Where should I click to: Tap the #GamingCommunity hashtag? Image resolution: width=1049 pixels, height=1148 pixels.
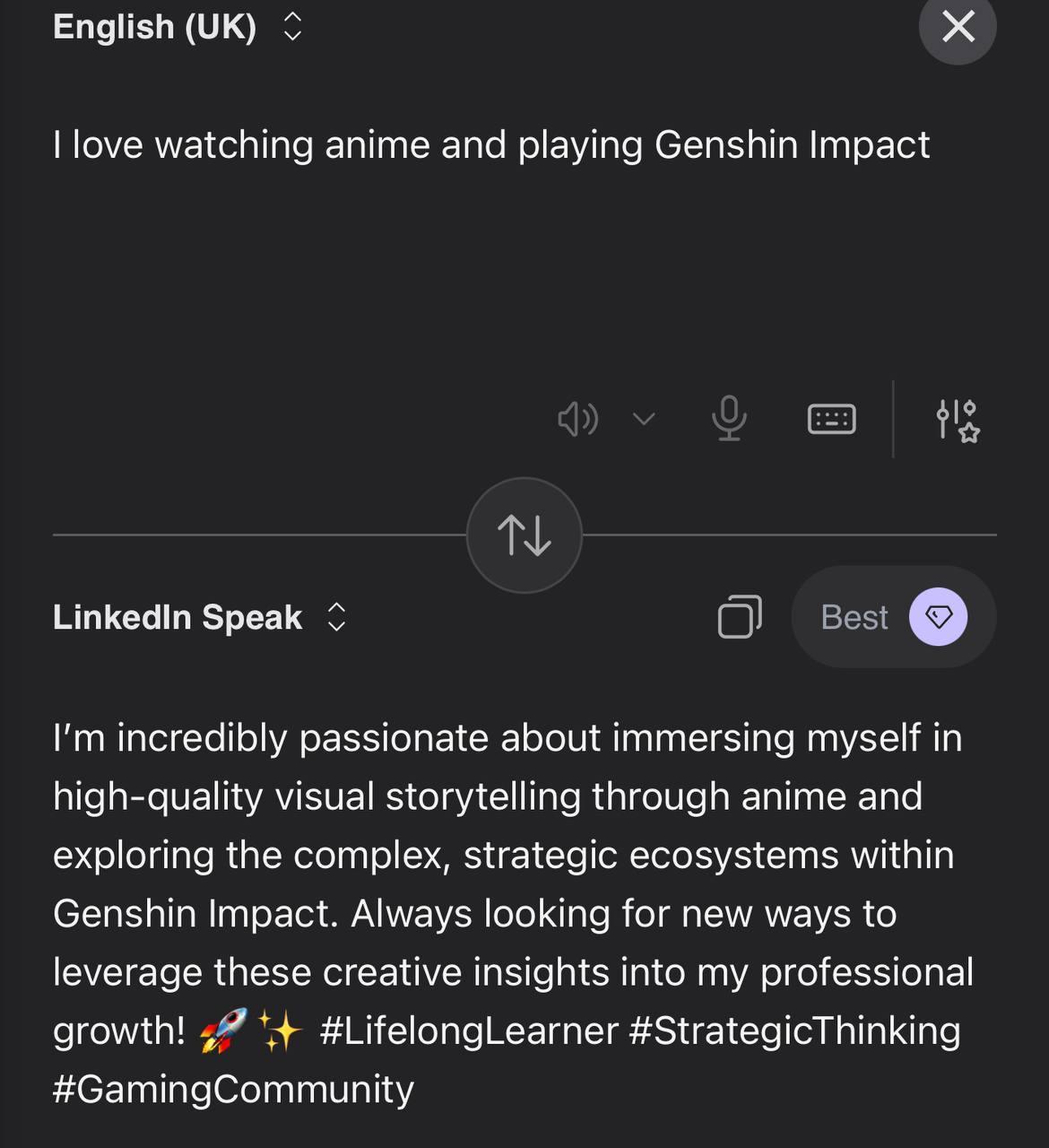[x=233, y=1089]
